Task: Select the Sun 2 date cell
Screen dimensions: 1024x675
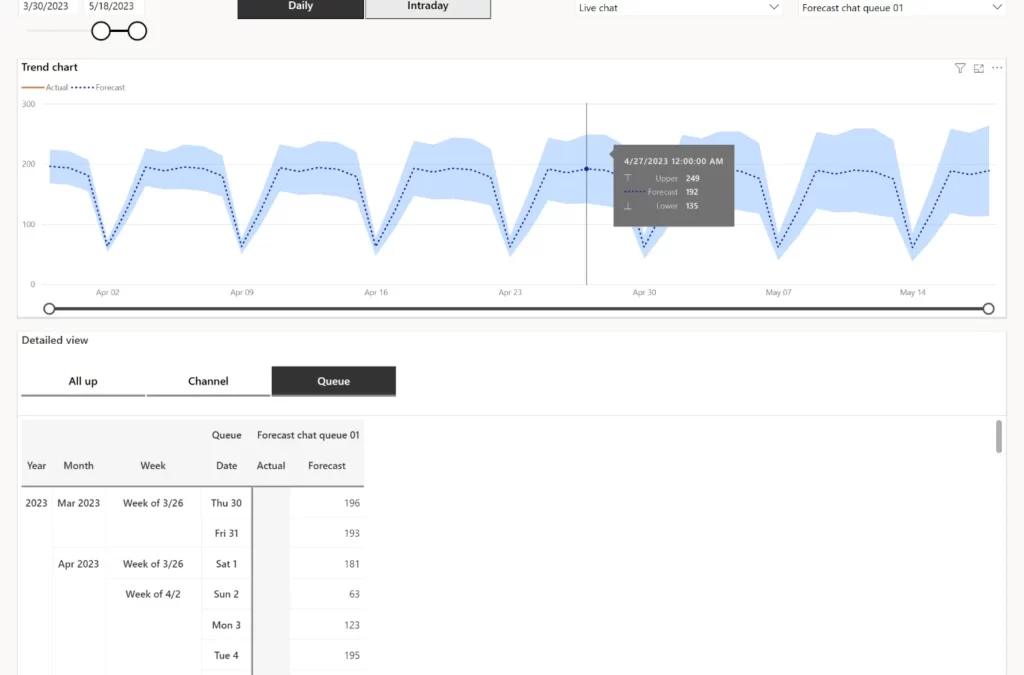Action: (x=227, y=594)
